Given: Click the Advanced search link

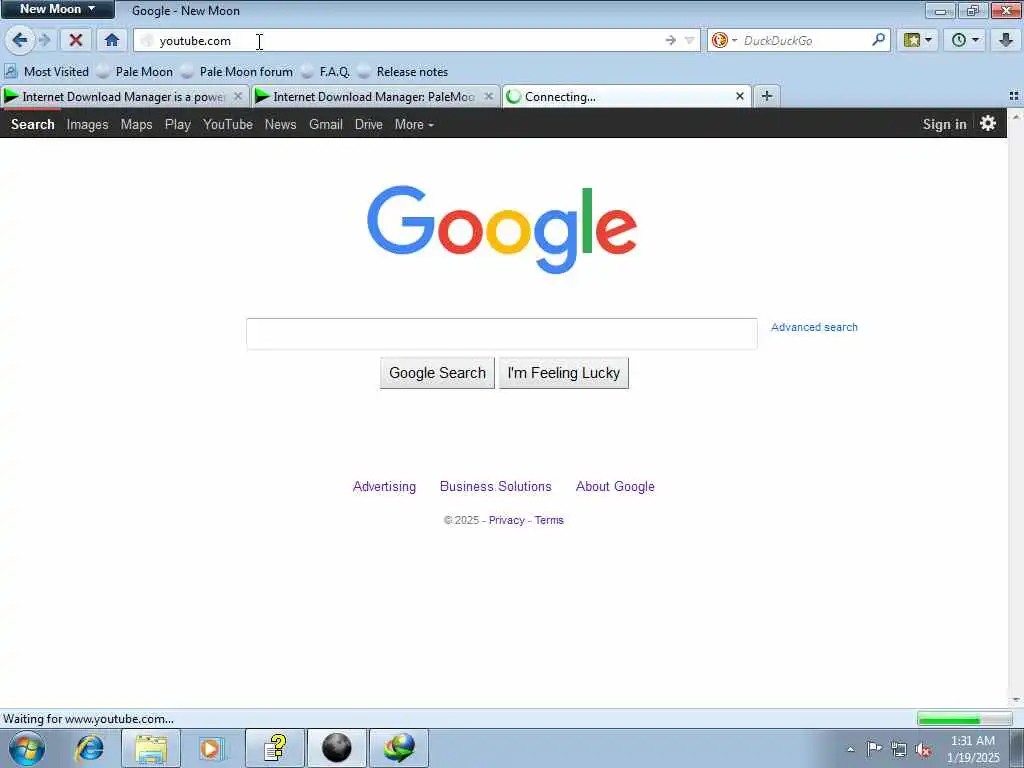Looking at the screenshot, I should coord(814,327).
